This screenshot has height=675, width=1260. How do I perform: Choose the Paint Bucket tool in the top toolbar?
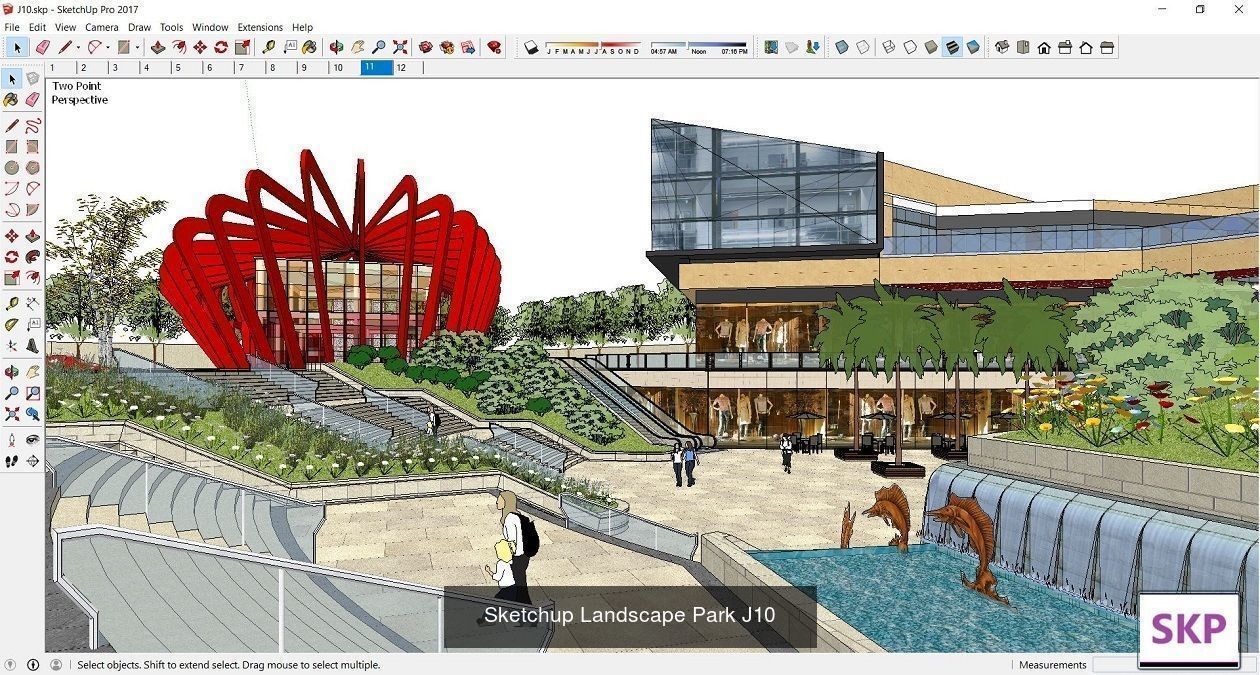pos(309,47)
